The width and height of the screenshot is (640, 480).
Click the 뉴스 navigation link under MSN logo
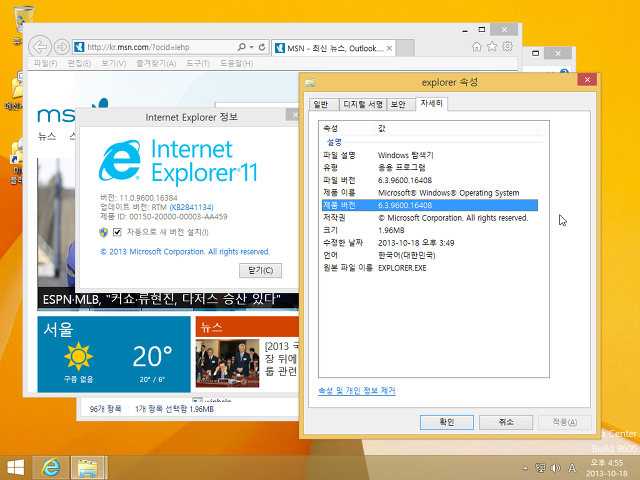coord(47,136)
